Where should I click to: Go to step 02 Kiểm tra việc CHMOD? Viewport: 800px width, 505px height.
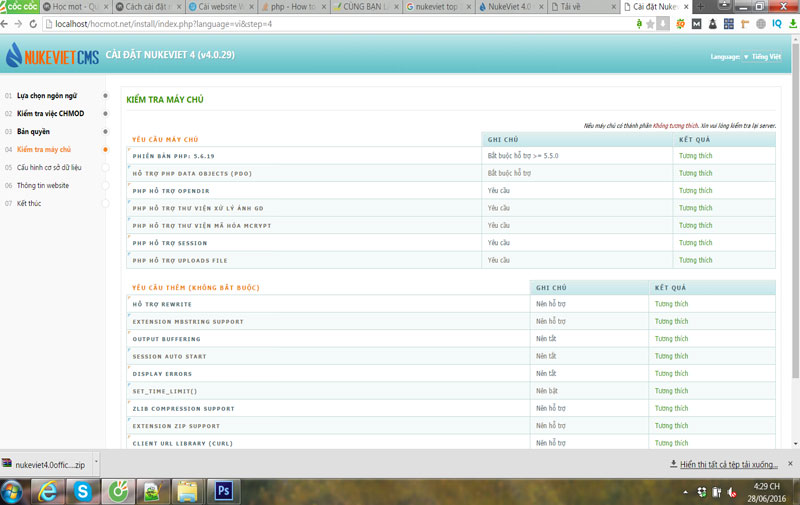[x=50, y=114]
